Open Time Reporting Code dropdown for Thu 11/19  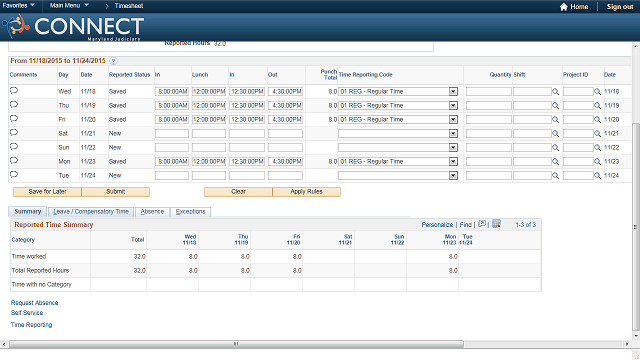453,105
